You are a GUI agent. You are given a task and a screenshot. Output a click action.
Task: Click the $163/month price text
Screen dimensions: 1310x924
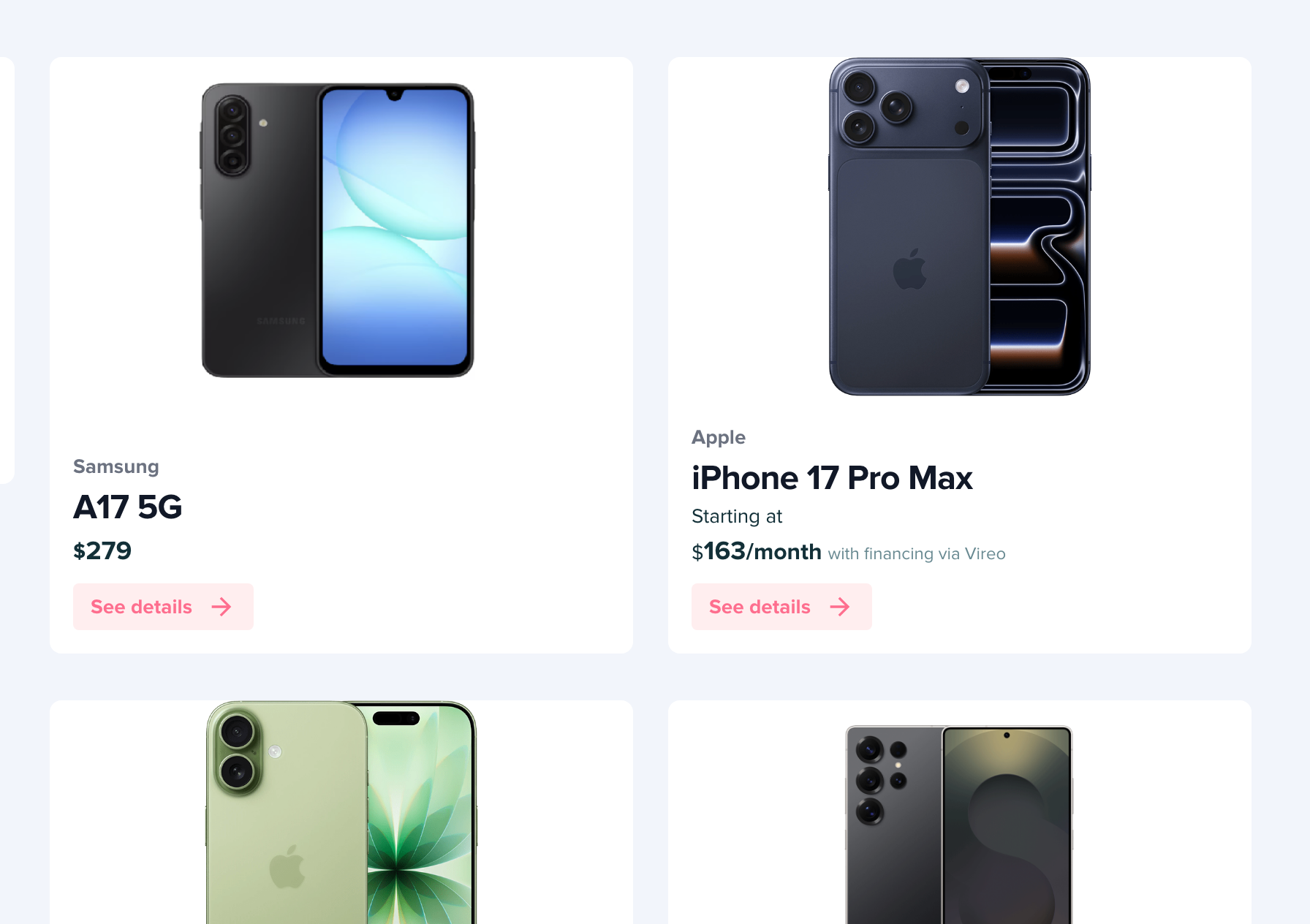(x=757, y=551)
